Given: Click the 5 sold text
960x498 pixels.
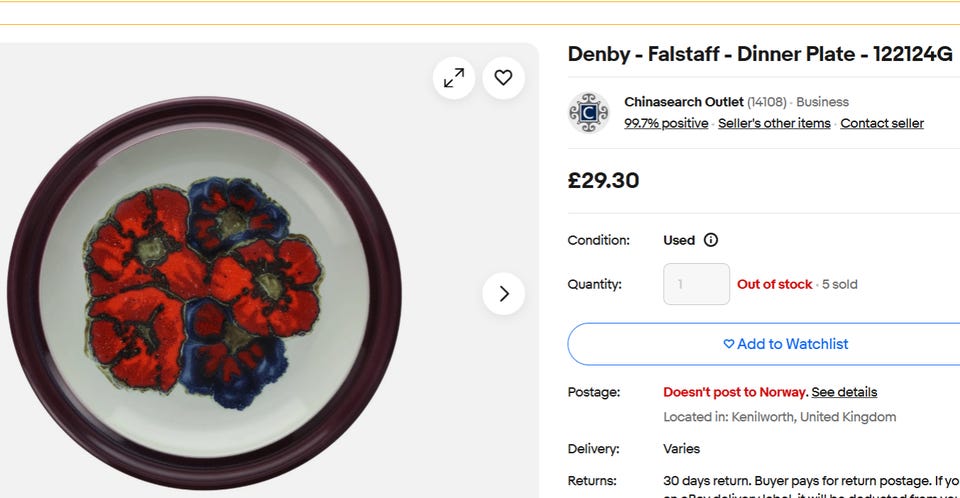Looking at the screenshot, I should pyautogui.click(x=840, y=284).
